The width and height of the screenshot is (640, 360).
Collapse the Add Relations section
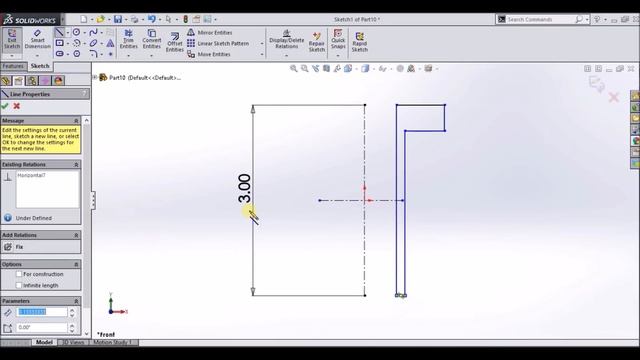(76, 236)
